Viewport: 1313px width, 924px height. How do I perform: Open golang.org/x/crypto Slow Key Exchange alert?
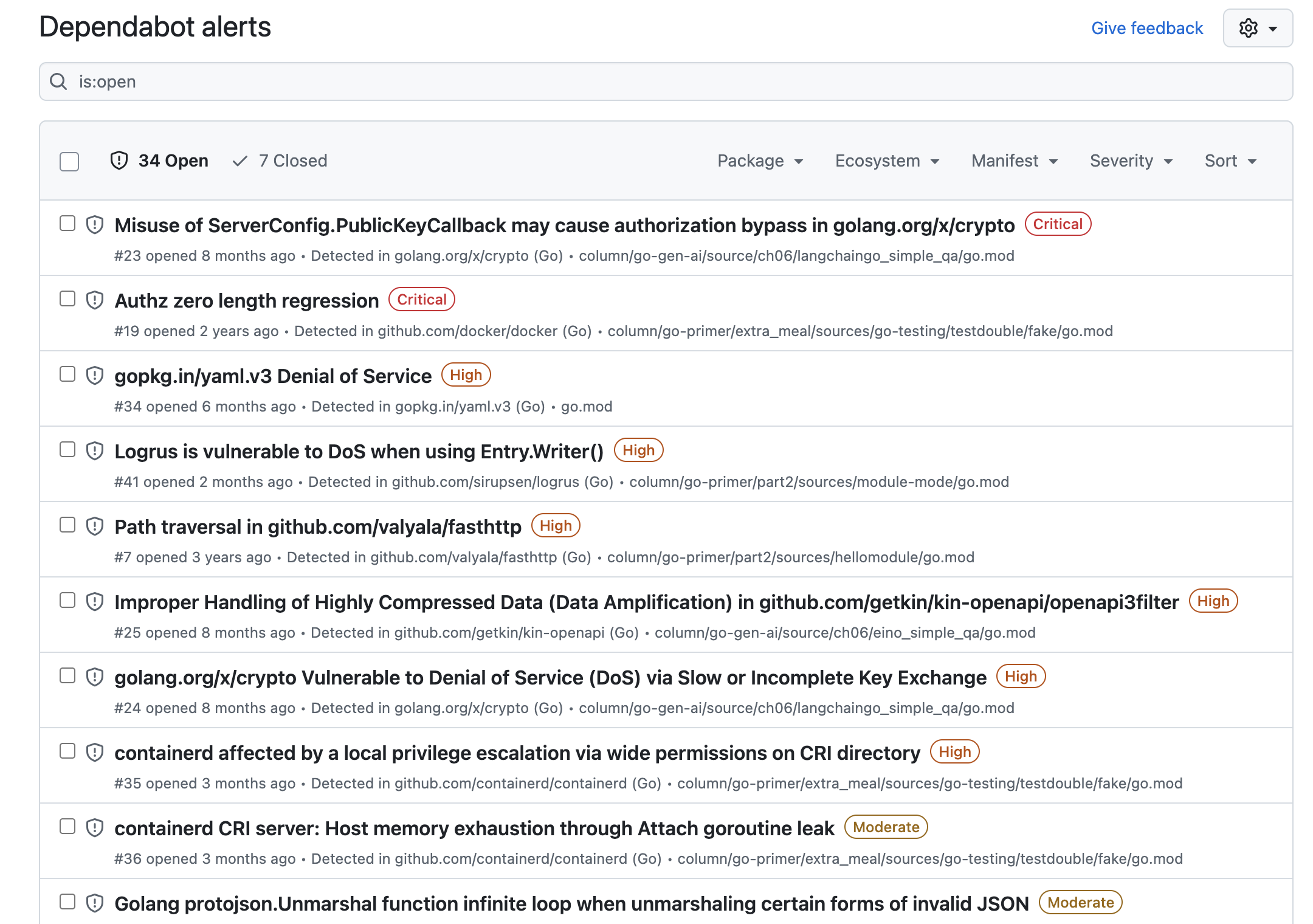(551, 677)
